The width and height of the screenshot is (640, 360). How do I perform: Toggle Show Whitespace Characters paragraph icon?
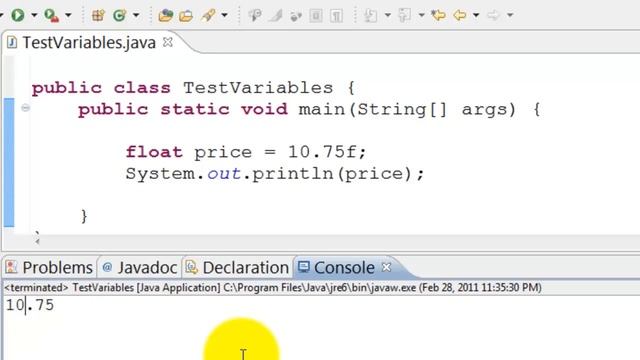pos(336,16)
